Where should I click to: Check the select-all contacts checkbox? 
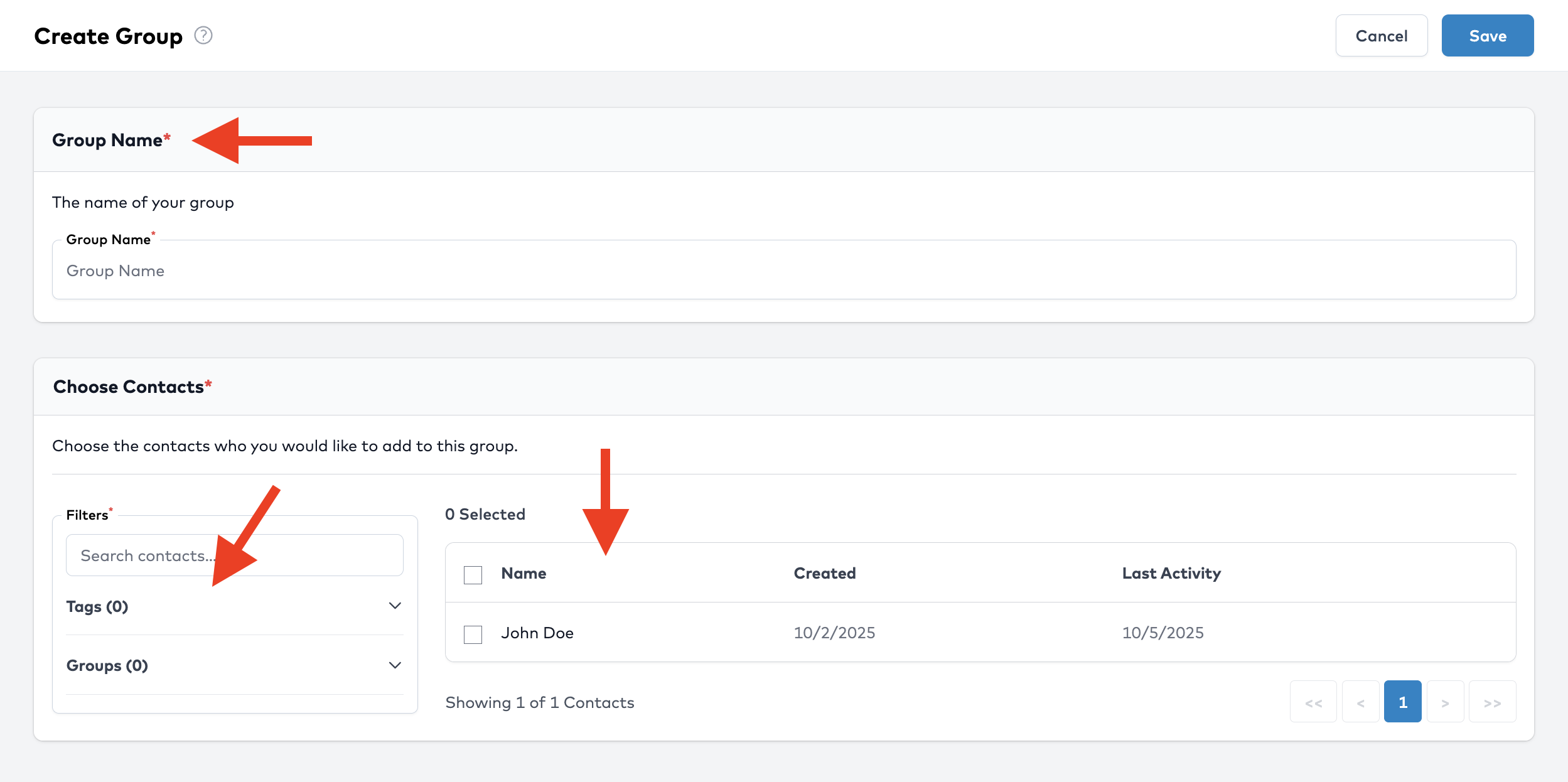click(x=473, y=574)
